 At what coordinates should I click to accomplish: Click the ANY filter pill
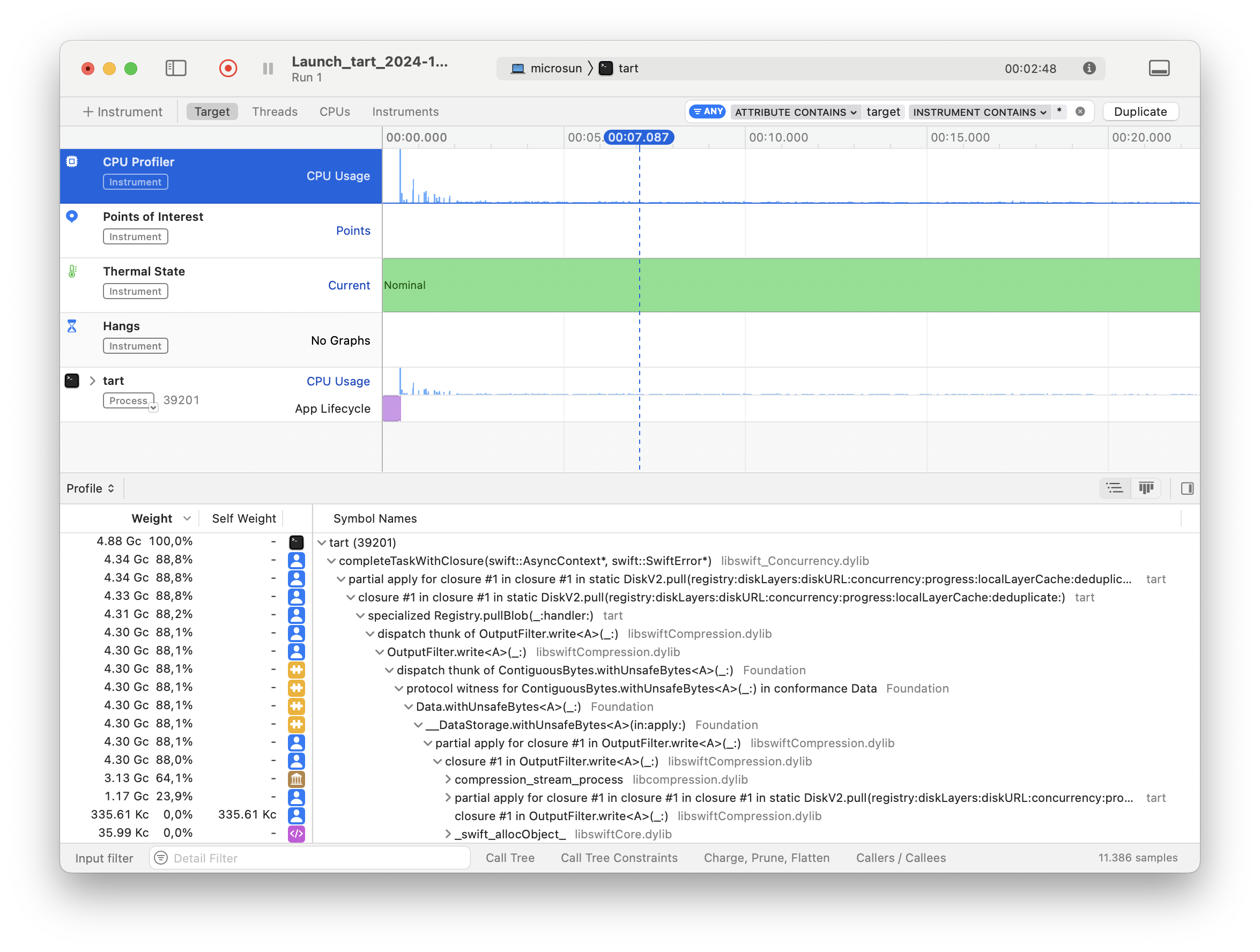click(x=707, y=111)
